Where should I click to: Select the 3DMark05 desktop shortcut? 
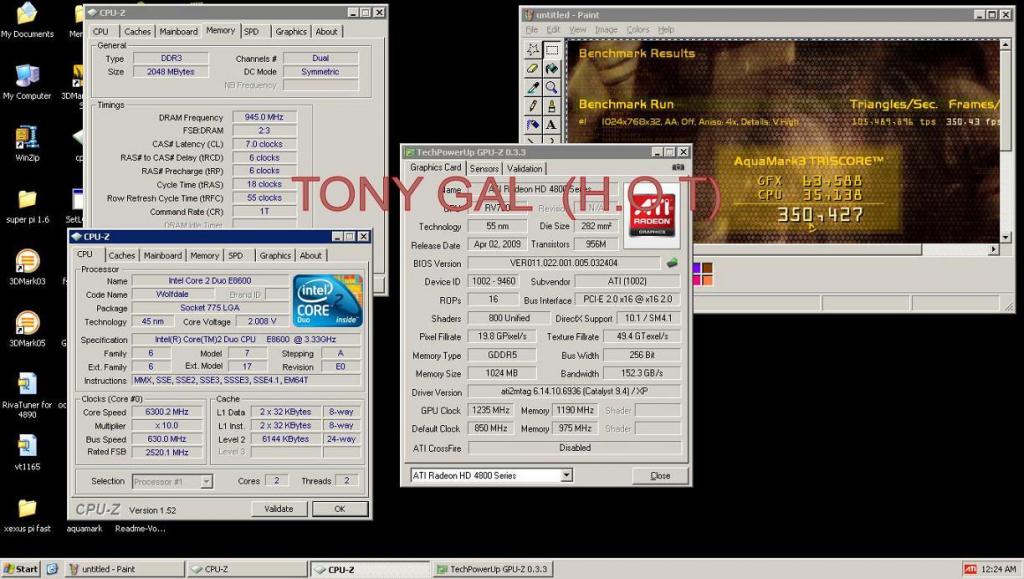[x=27, y=329]
